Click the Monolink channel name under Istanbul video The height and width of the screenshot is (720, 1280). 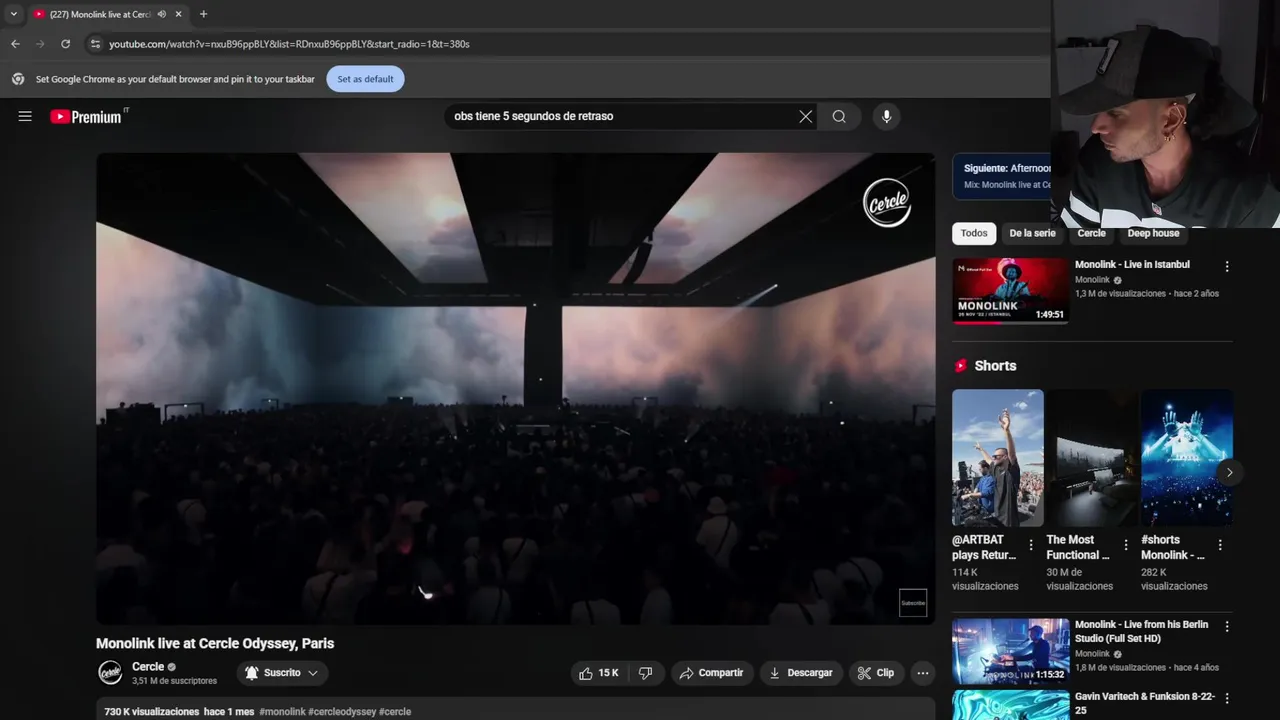(x=1092, y=280)
